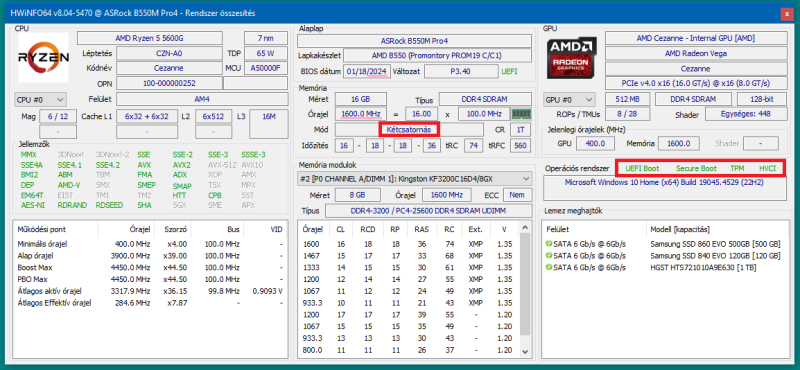The width and height of the screenshot is (800, 370).
Task: Click the AVX2 feature flag
Action: click(x=182, y=165)
